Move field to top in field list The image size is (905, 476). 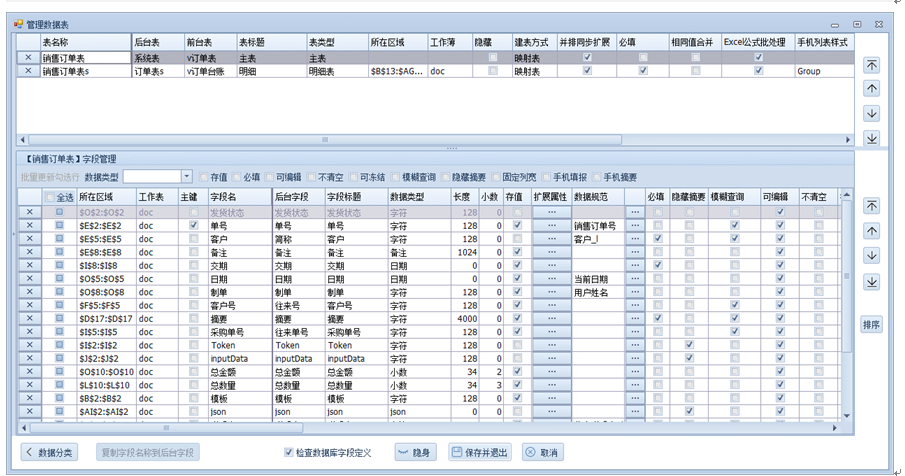[x=872, y=206]
